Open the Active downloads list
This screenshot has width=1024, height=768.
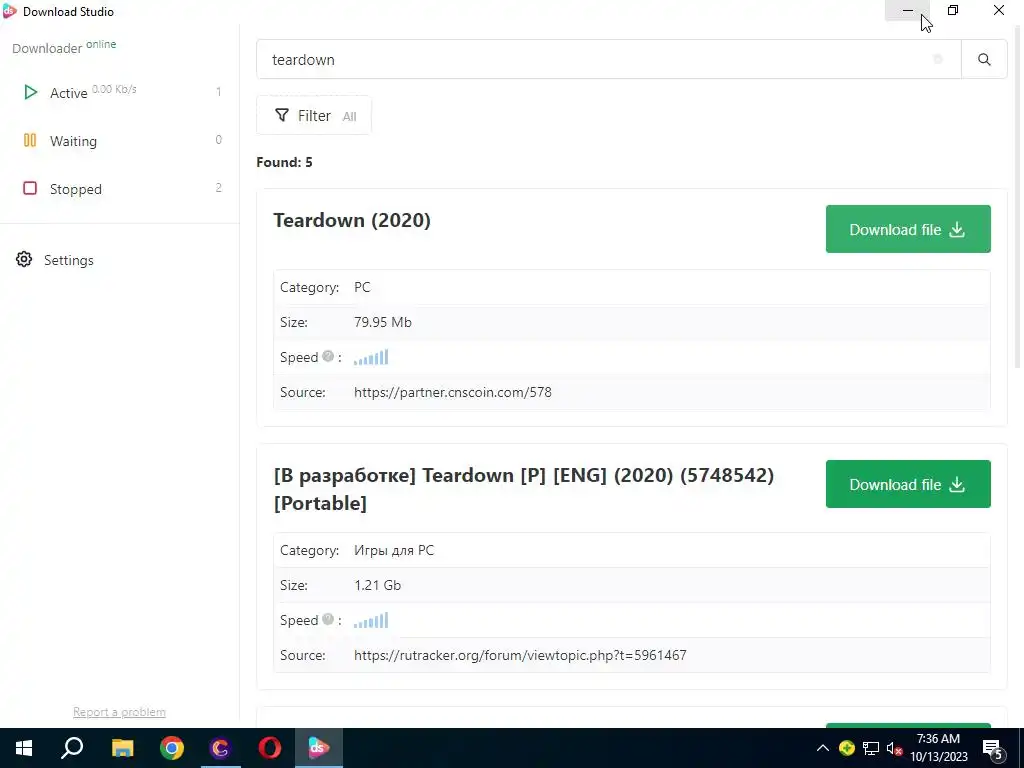[120, 93]
